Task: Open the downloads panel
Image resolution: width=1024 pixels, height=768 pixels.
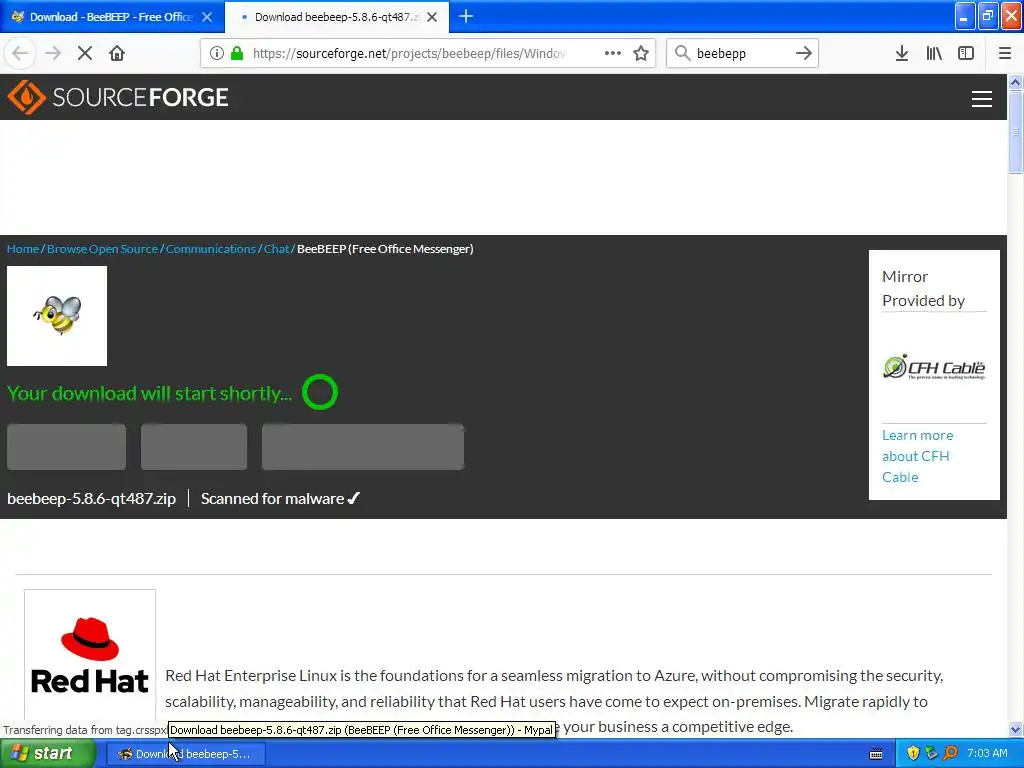Action: tap(902, 54)
